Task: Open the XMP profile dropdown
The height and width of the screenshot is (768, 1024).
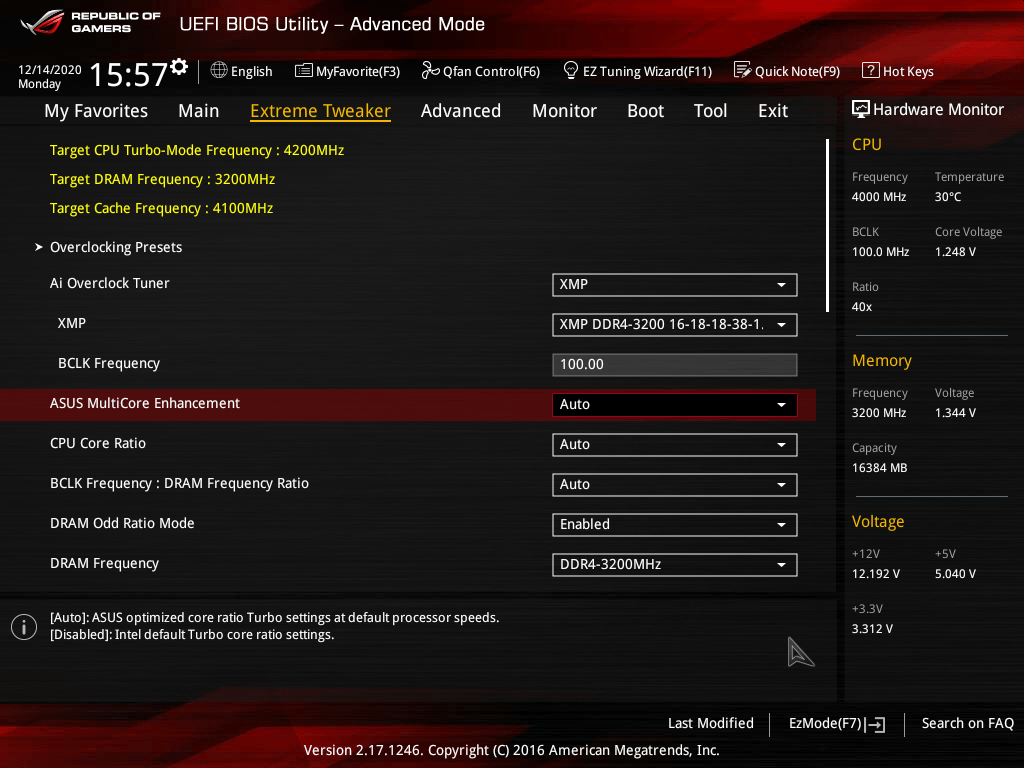Action: click(674, 324)
